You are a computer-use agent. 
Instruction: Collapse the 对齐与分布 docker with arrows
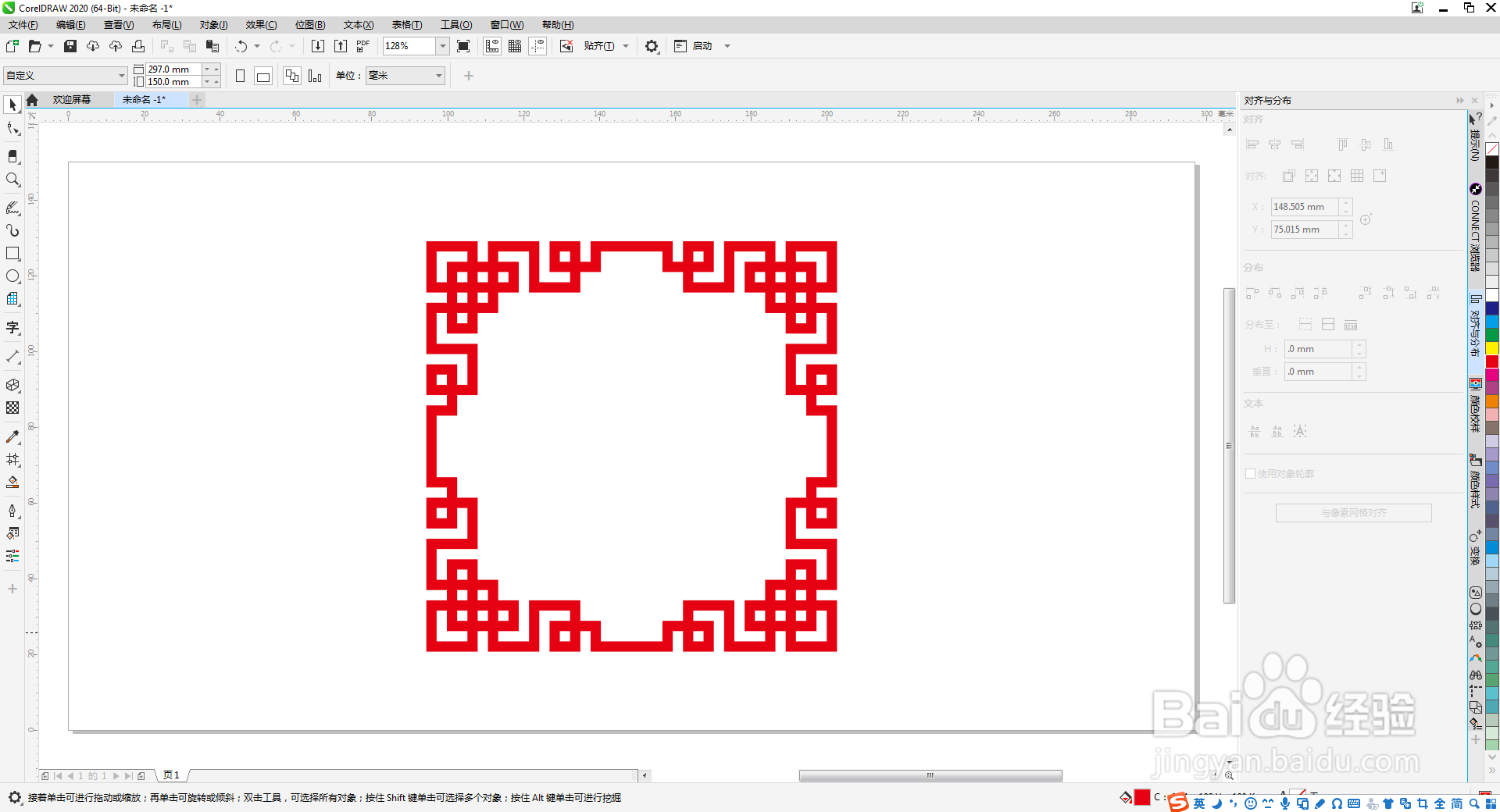tap(1459, 100)
